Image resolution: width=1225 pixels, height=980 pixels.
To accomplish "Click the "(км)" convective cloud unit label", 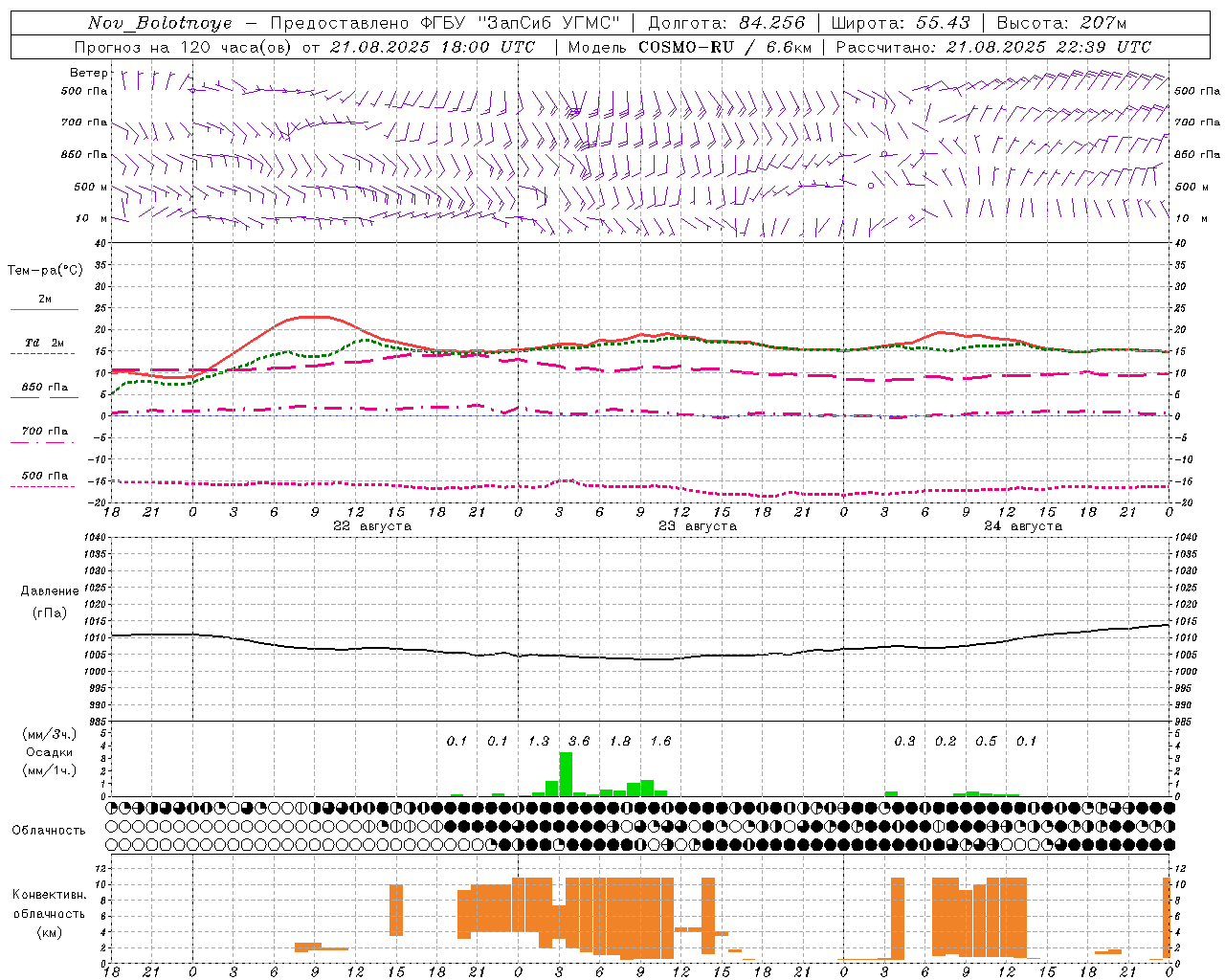I will point(50,932).
